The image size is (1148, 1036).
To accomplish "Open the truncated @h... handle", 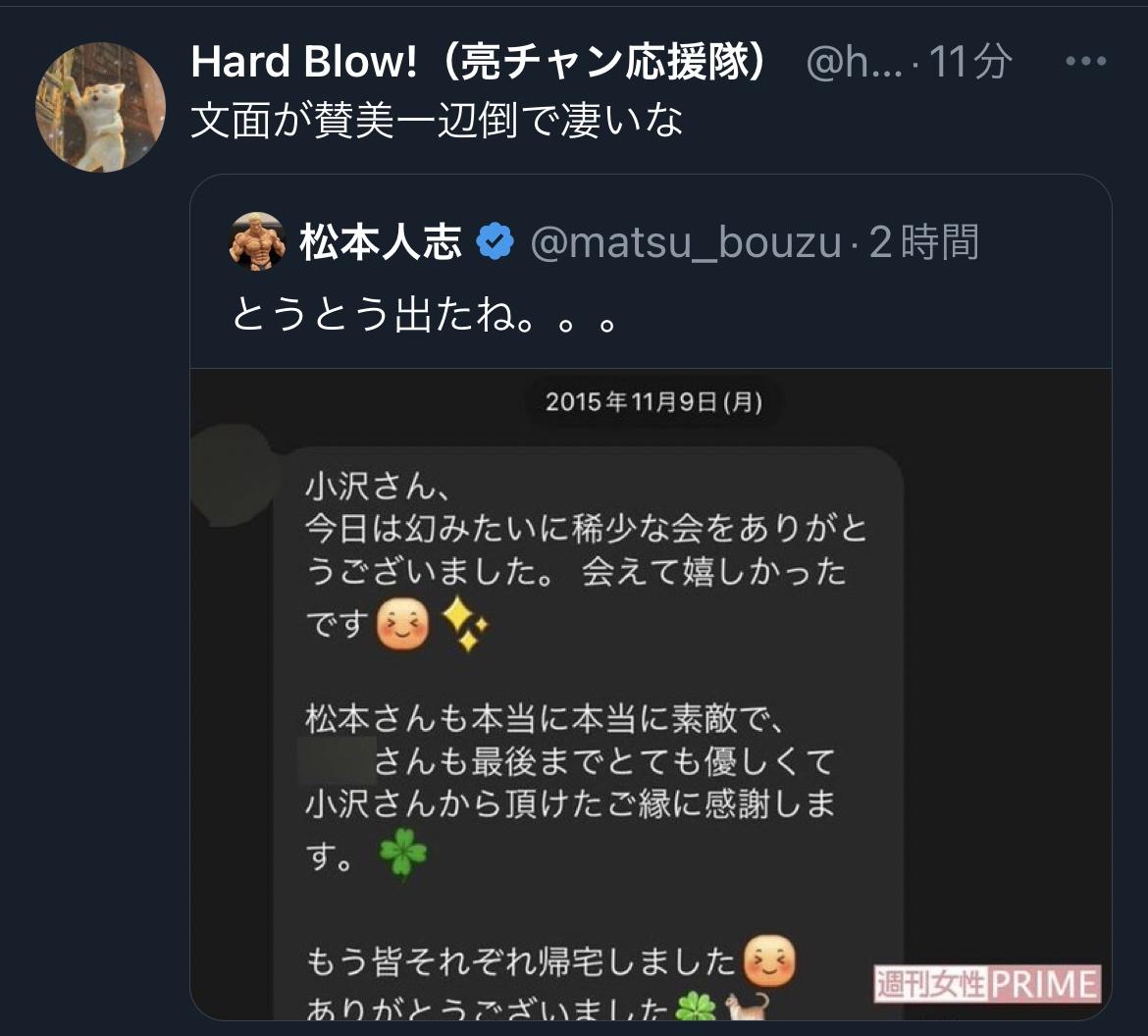I will 855,62.
